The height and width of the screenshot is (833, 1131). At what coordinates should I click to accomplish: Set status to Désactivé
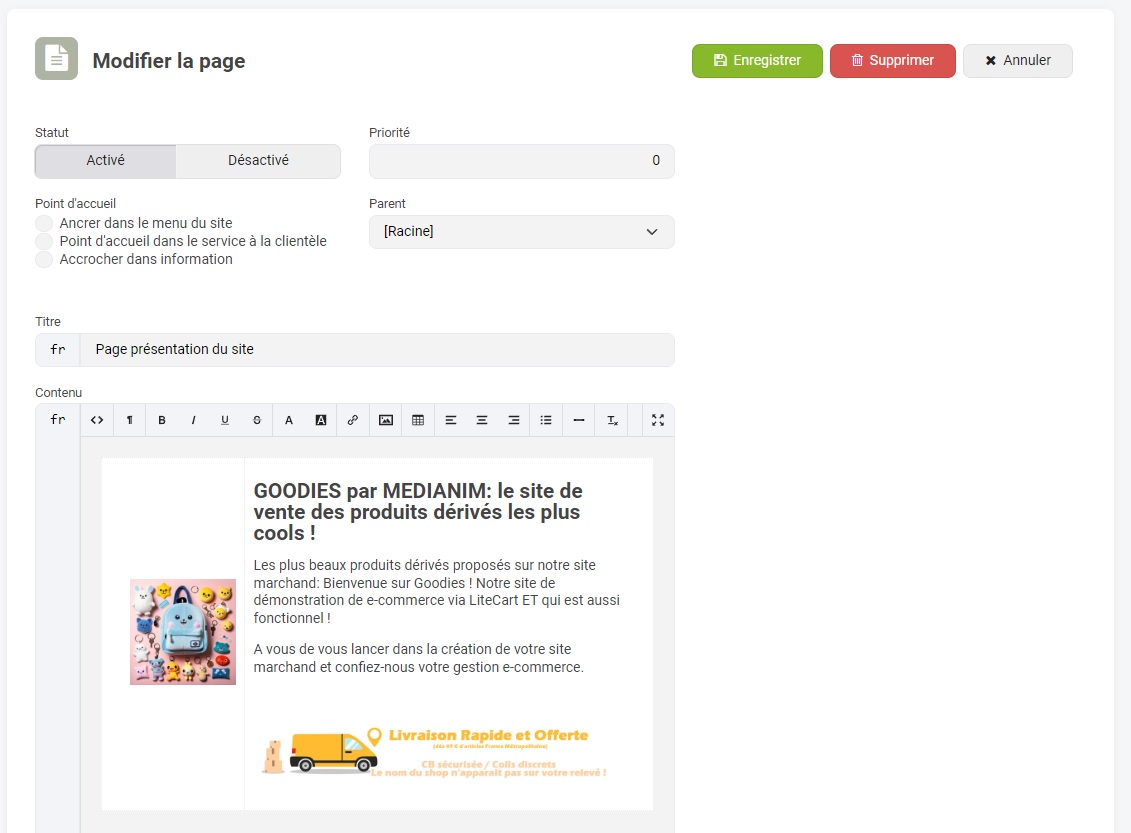pyautogui.click(x=258, y=161)
